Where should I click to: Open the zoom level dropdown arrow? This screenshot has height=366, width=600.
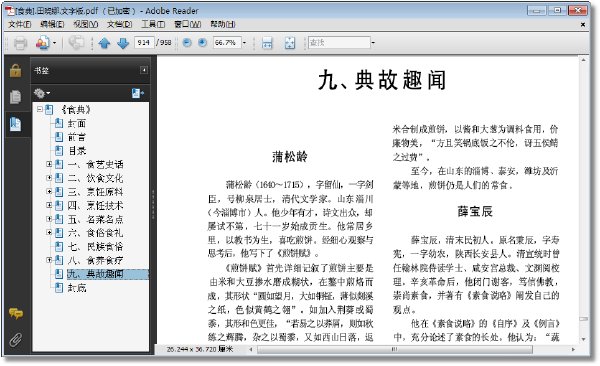click(x=245, y=42)
